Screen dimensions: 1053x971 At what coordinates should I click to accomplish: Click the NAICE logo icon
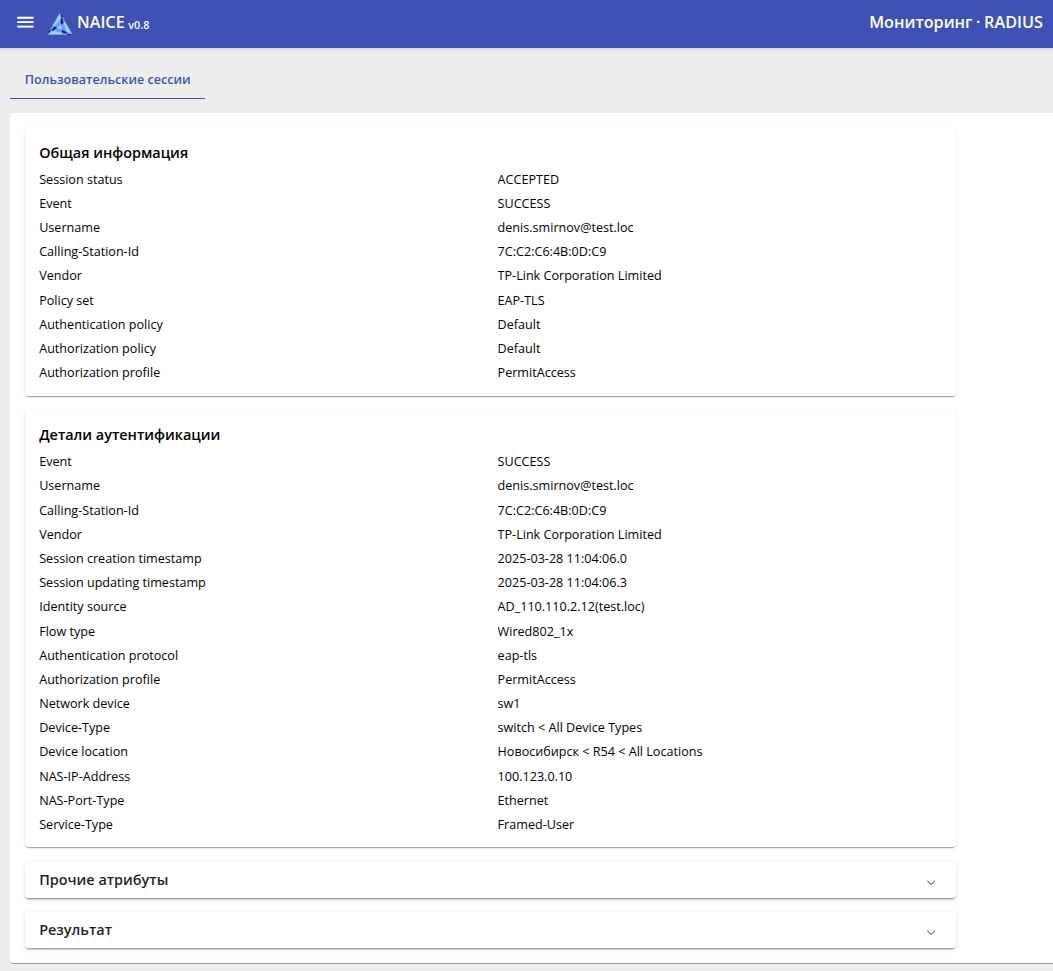click(x=60, y=24)
